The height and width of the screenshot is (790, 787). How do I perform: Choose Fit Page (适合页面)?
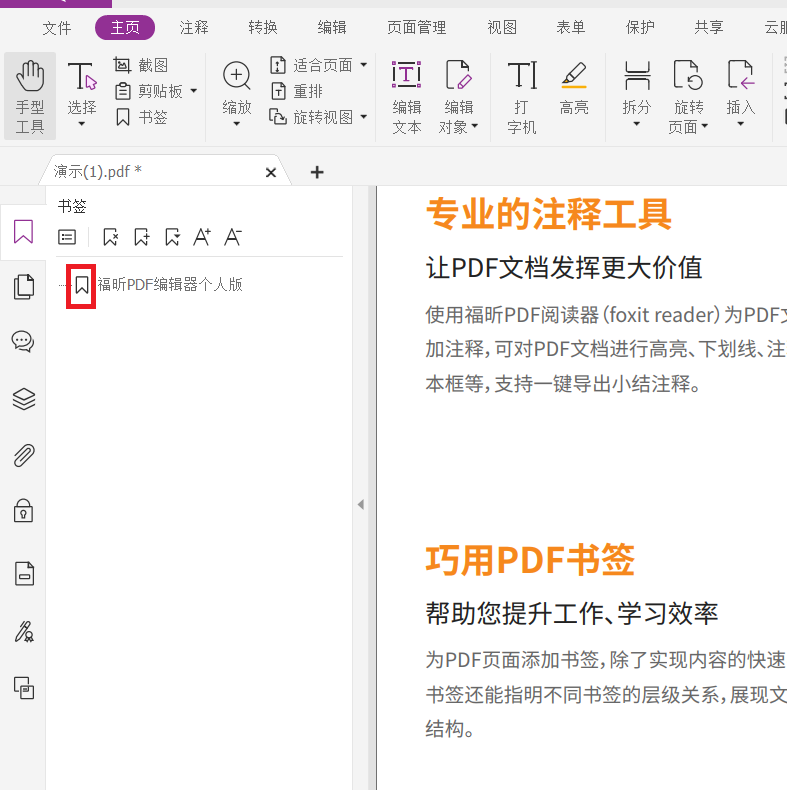[312, 65]
